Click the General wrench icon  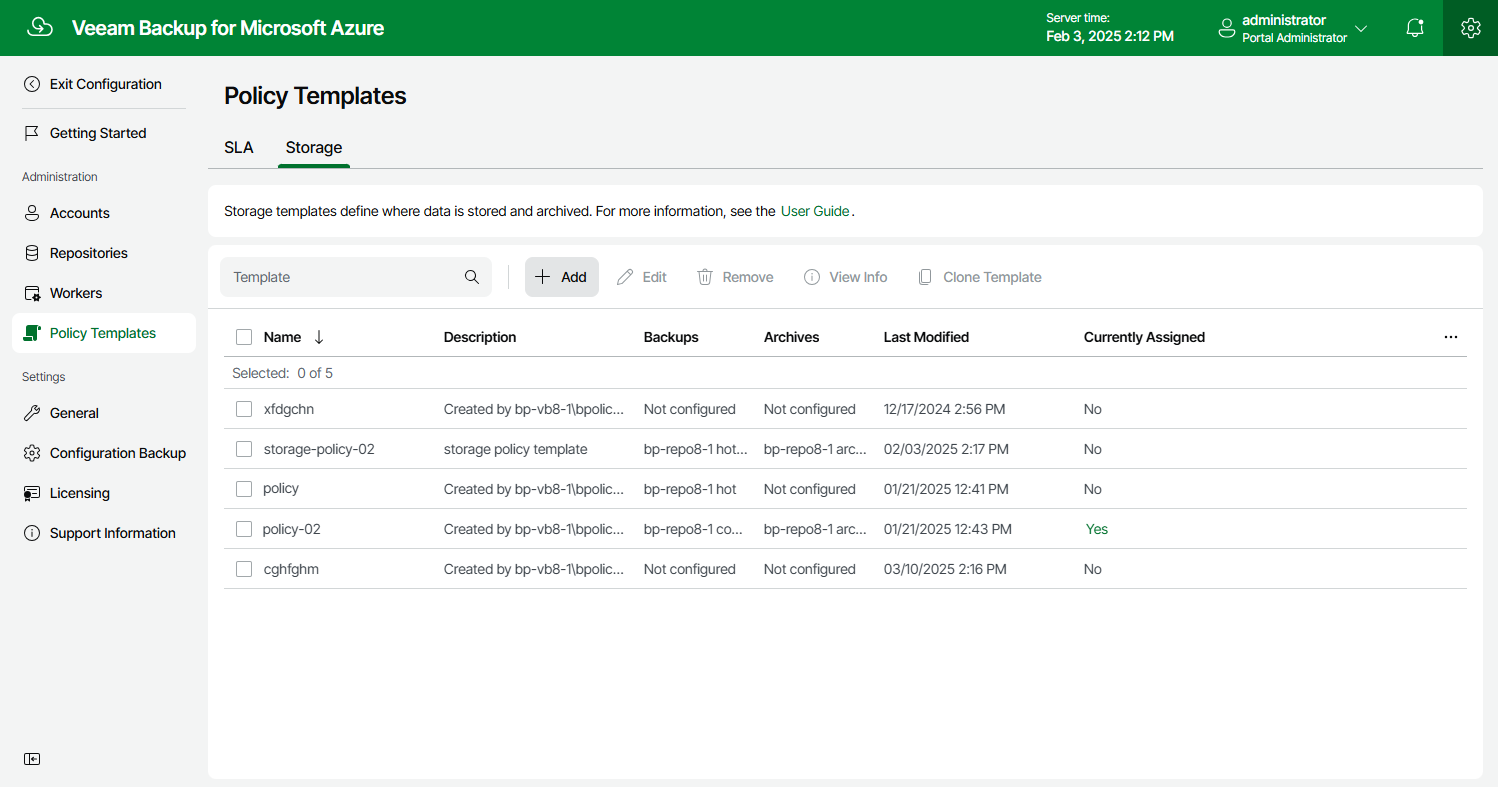32,413
